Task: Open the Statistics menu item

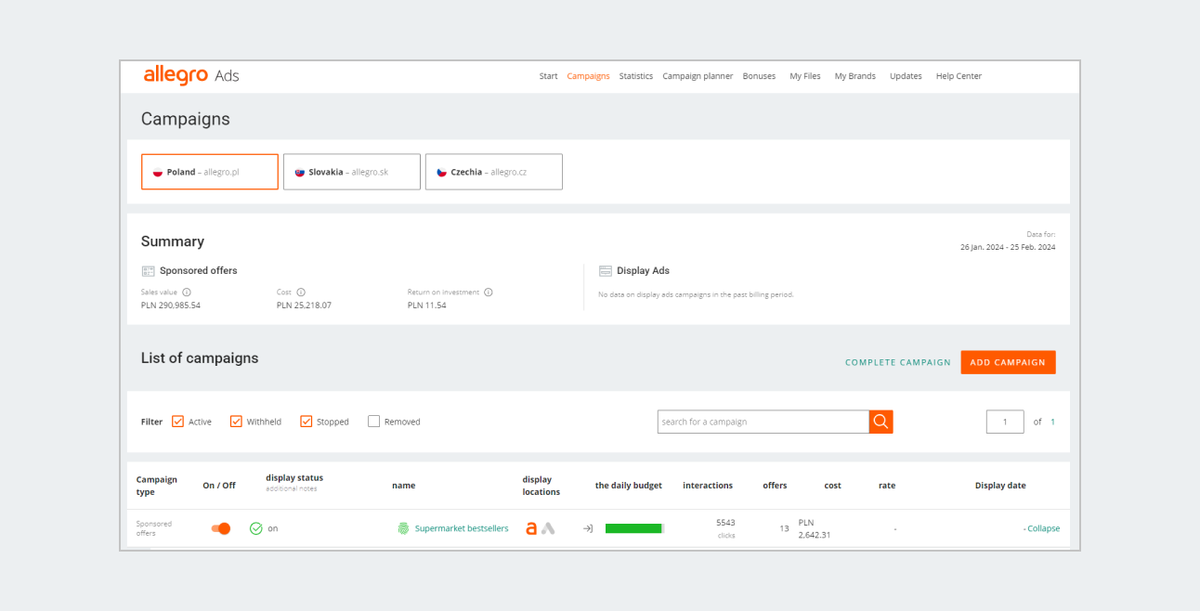Action: (x=636, y=76)
